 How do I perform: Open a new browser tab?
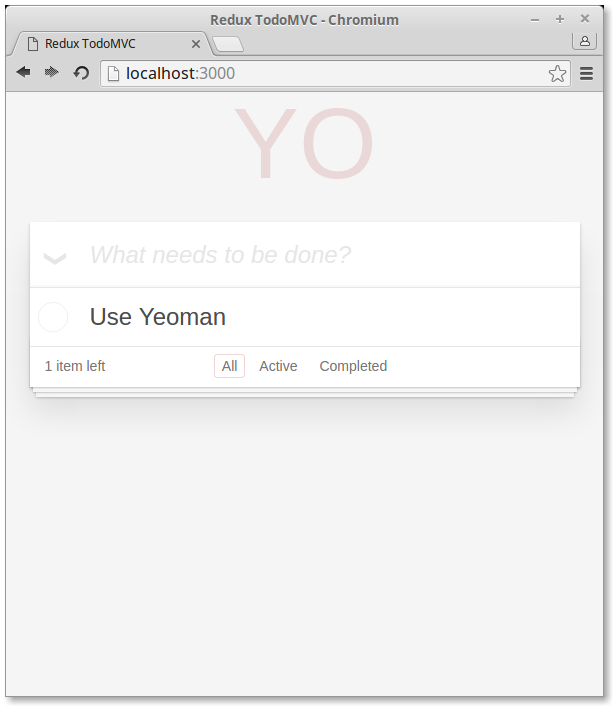pos(228,44)
